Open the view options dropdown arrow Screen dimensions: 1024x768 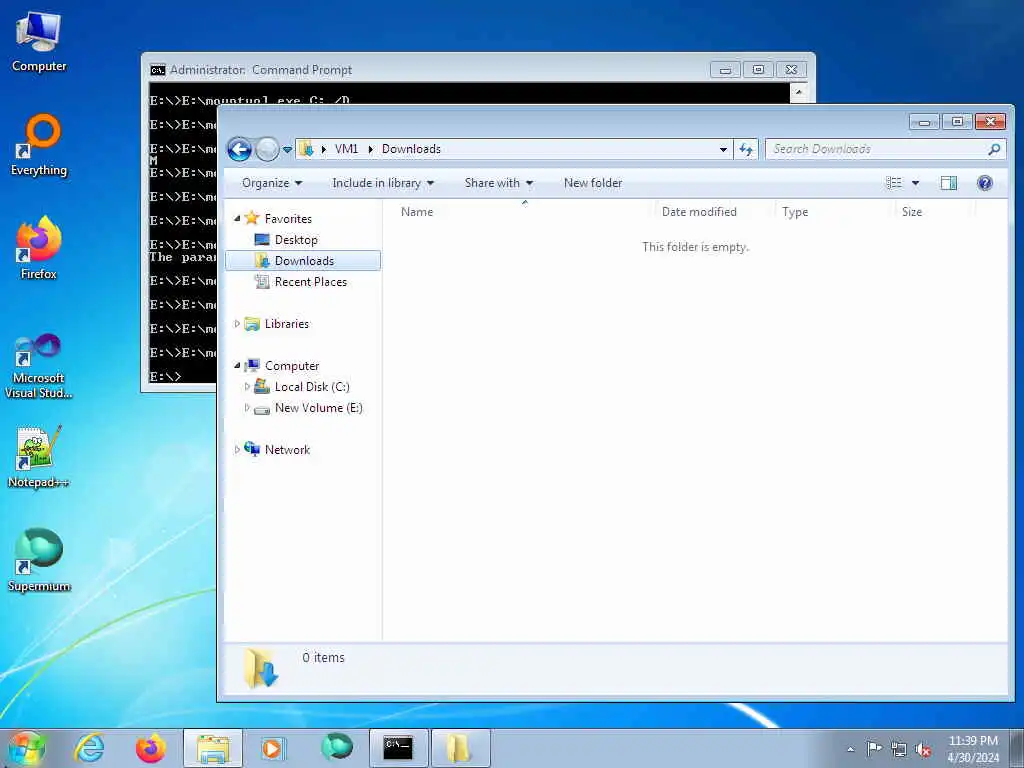point(916,183)
